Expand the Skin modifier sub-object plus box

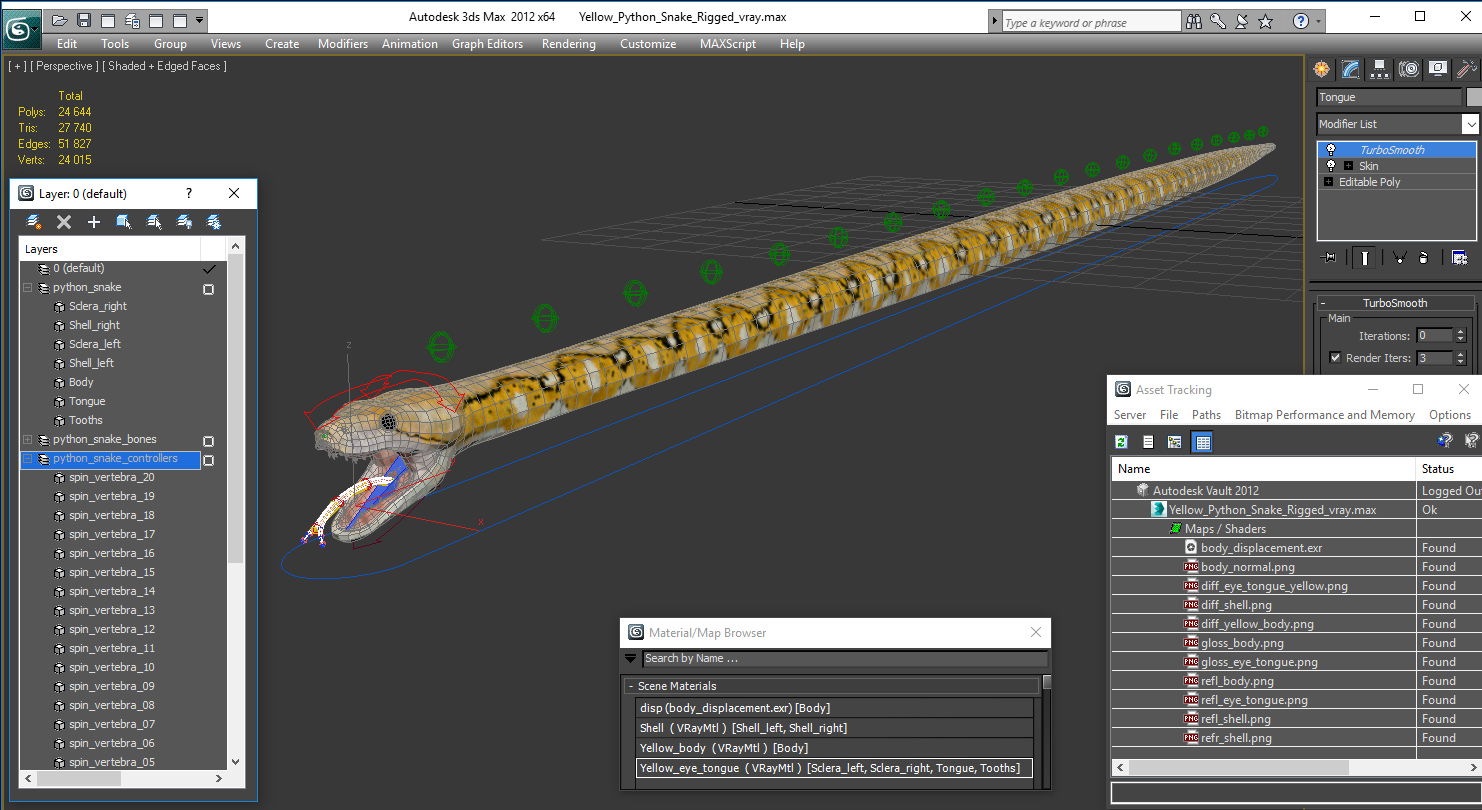pos(1348,166)
